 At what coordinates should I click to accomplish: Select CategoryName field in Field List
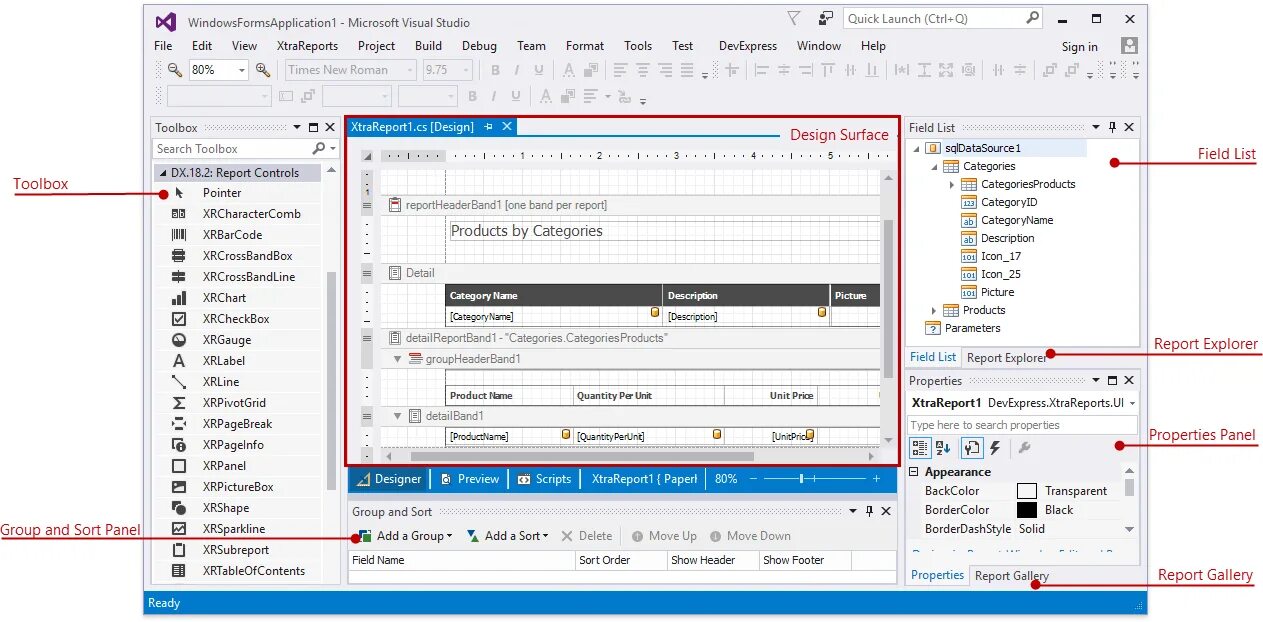click(1017, 220)
